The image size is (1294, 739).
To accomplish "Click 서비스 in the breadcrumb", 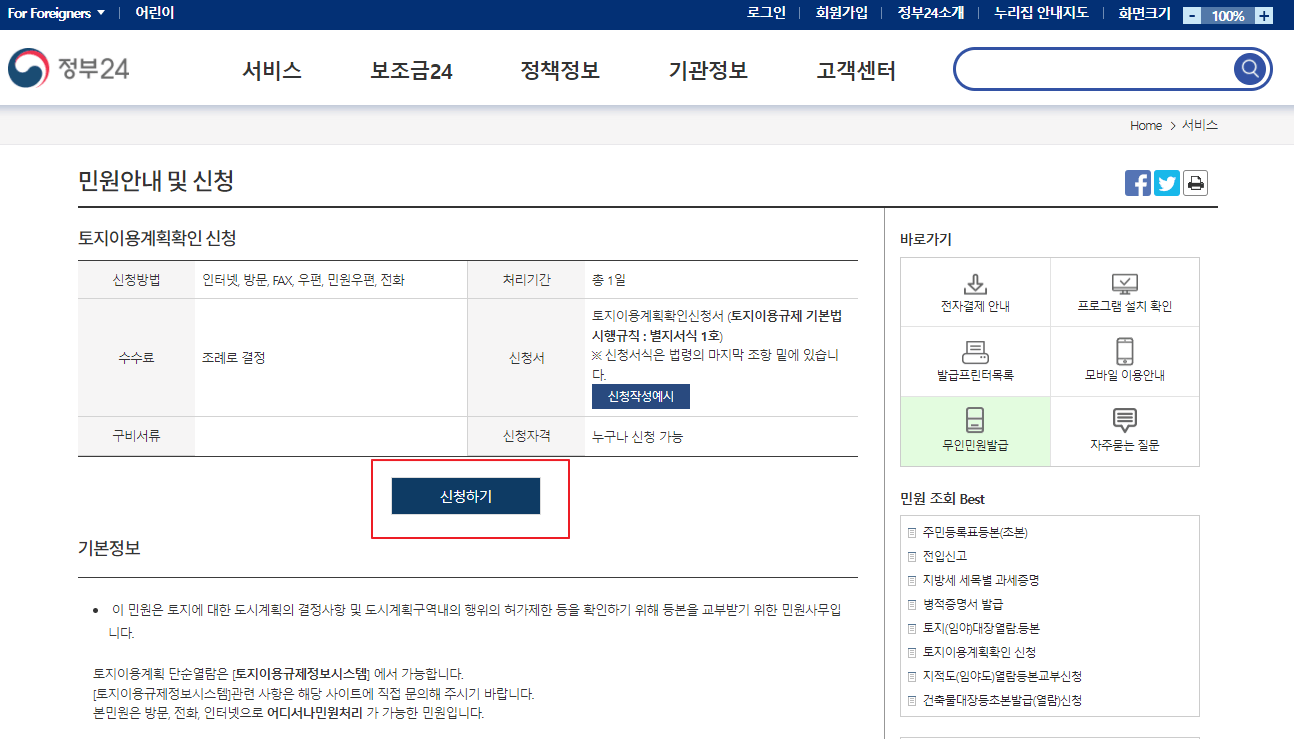I will point(1200,126).
